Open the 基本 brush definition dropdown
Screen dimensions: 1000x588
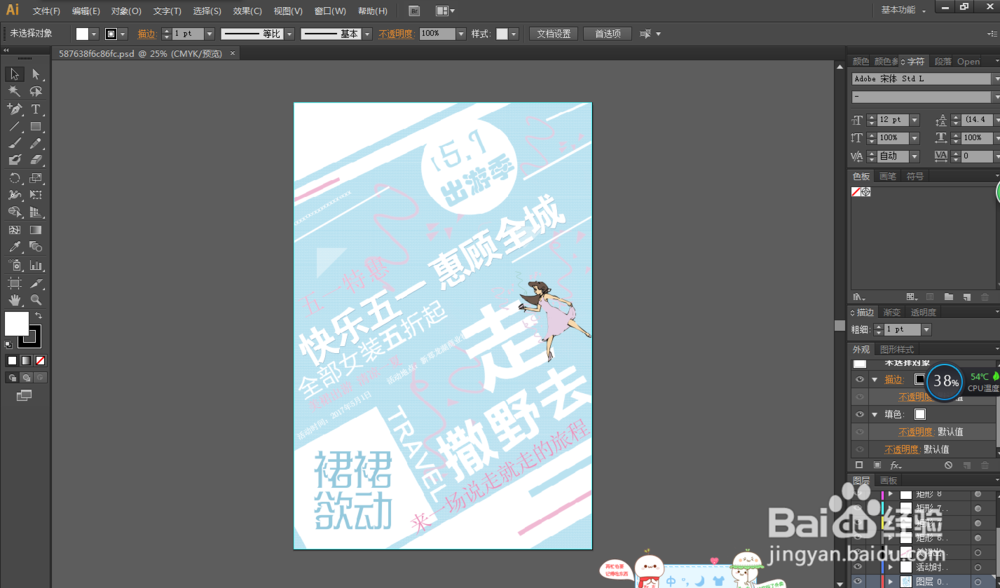pos(367,34)
